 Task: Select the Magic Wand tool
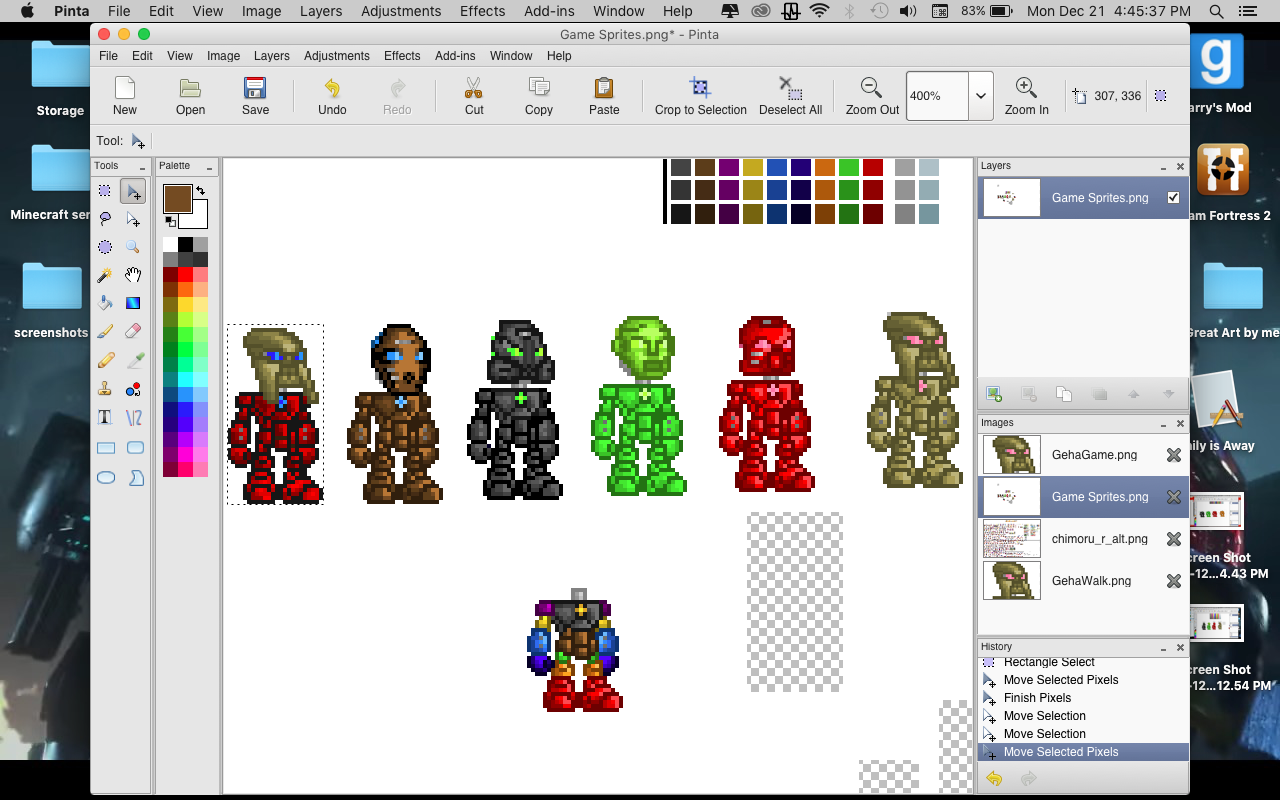(x=105, y=275)
